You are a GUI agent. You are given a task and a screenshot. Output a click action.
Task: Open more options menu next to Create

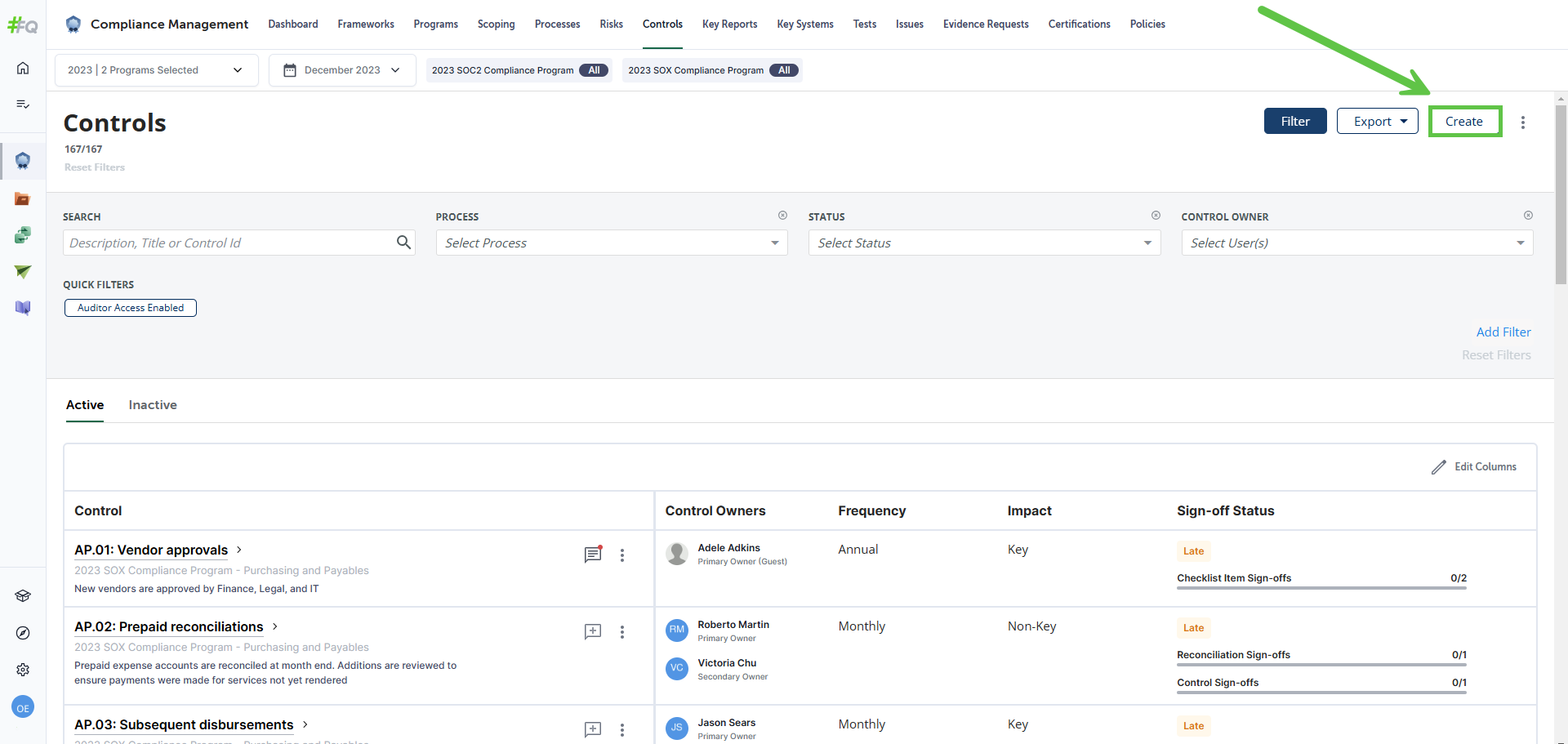coord(1522,122)
